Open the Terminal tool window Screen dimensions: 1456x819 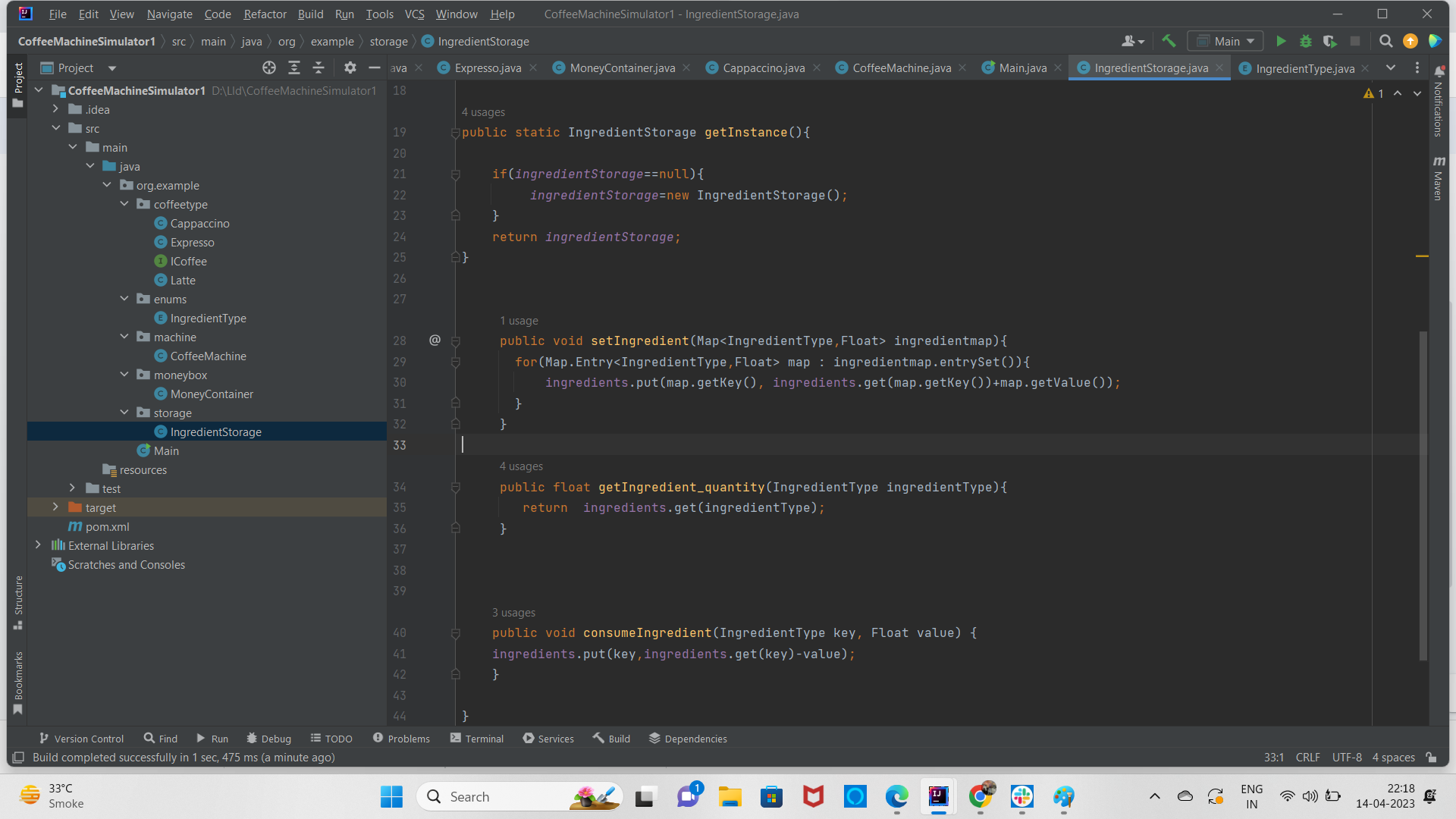476,739
